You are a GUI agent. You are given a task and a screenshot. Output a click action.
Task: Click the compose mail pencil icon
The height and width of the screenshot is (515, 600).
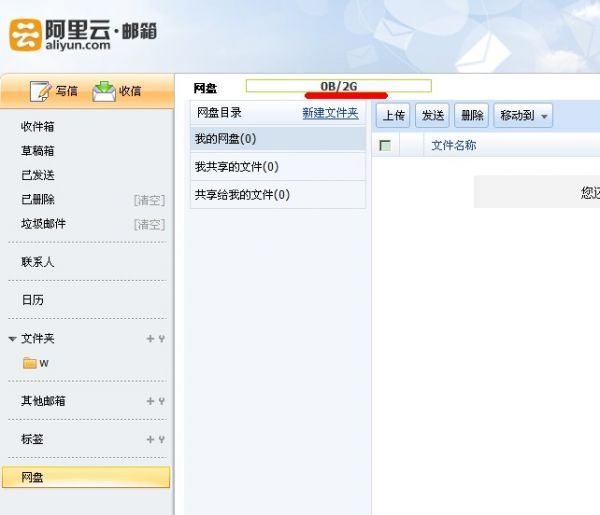pos(41,91)
